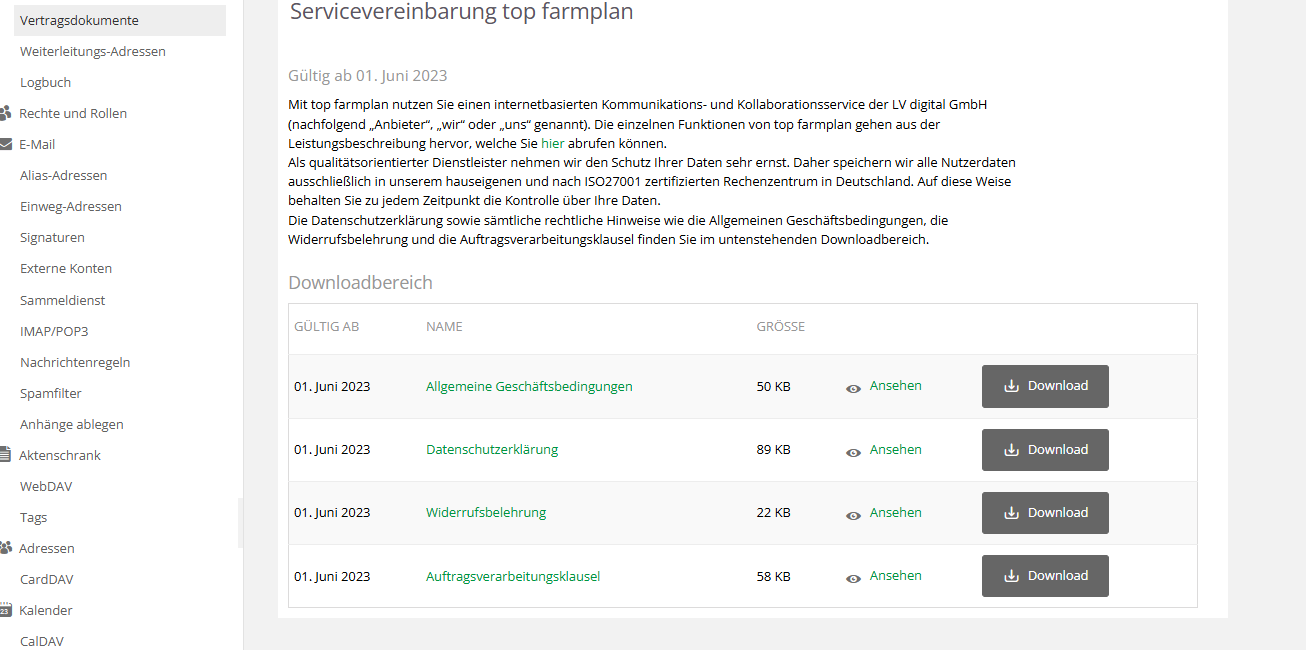This screenshot has width=1306, height=650.
Task: Select the 22 KB size cell
Action: [x=774, y=512]
